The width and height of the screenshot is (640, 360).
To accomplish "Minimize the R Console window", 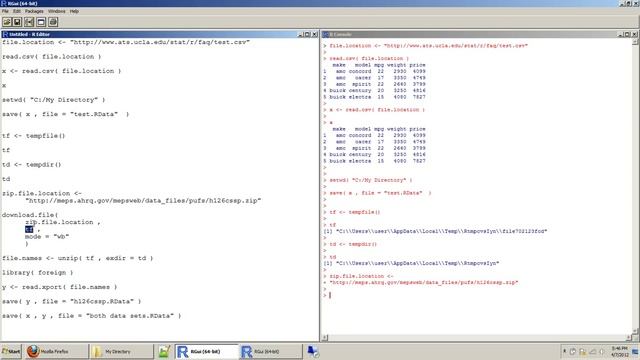I will tap(620, 34).
